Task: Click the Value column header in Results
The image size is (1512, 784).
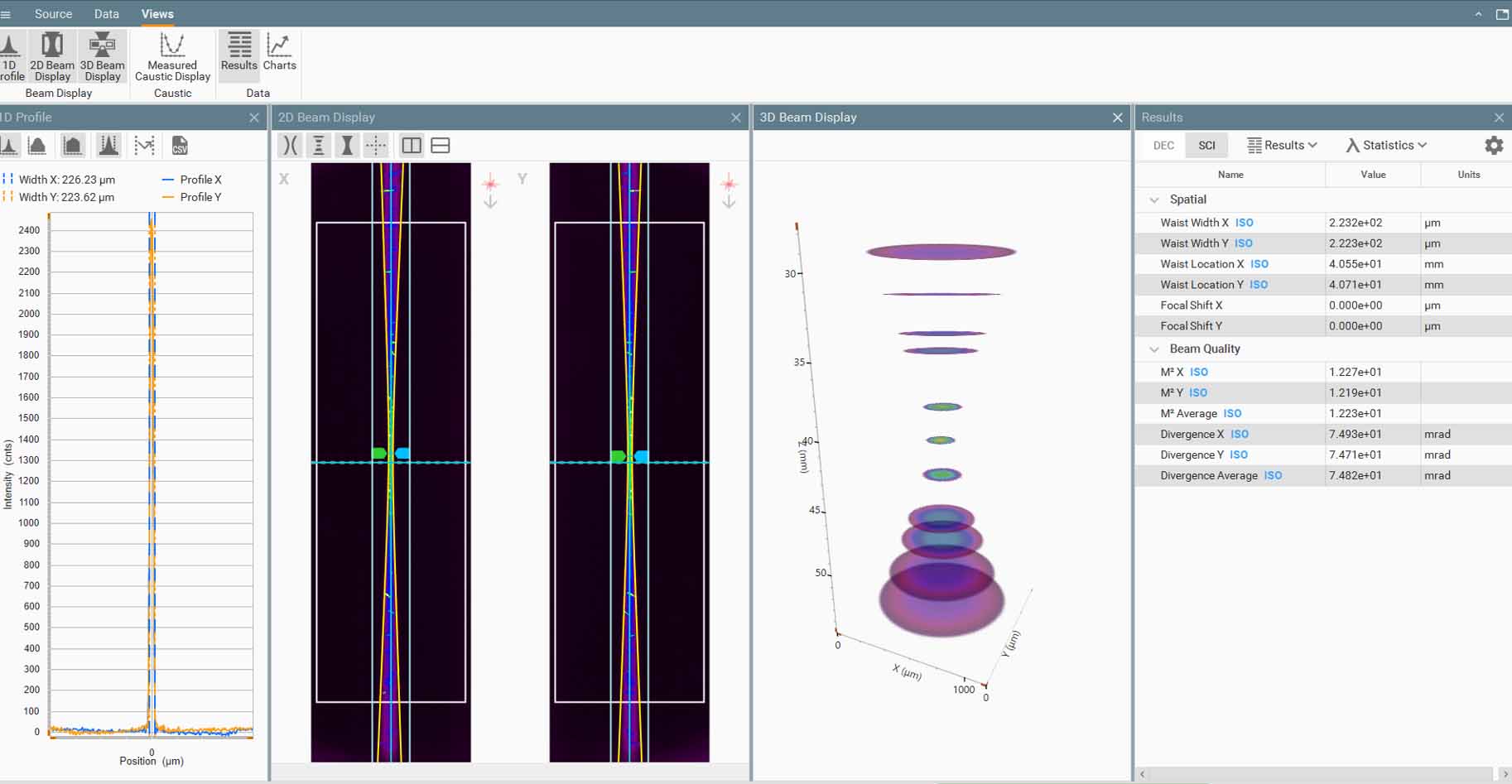Action: click(x=1373, y=175)
